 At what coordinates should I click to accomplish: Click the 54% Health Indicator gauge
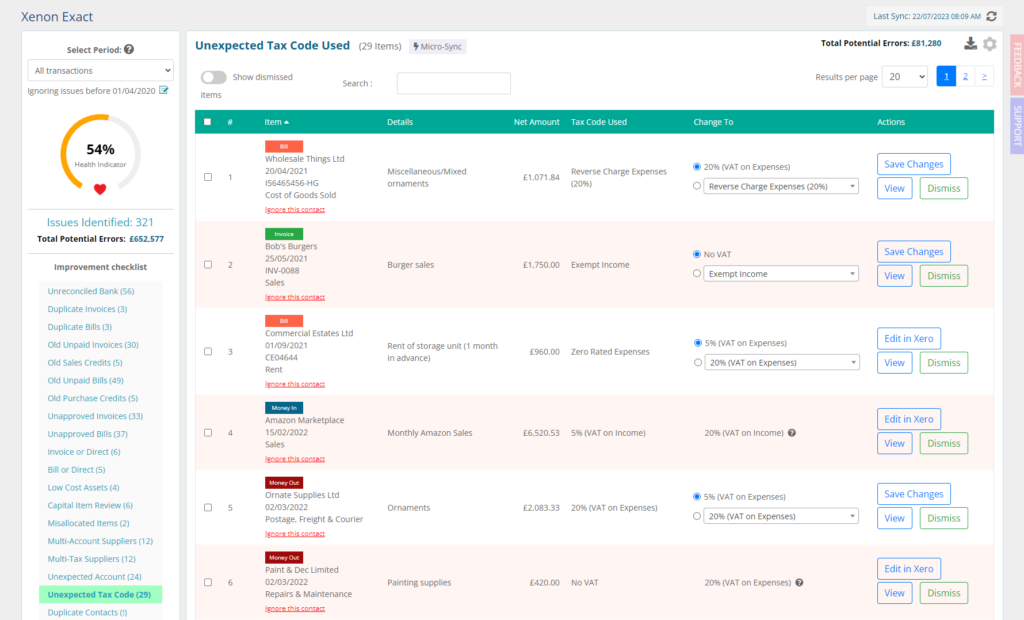[100, 155]
